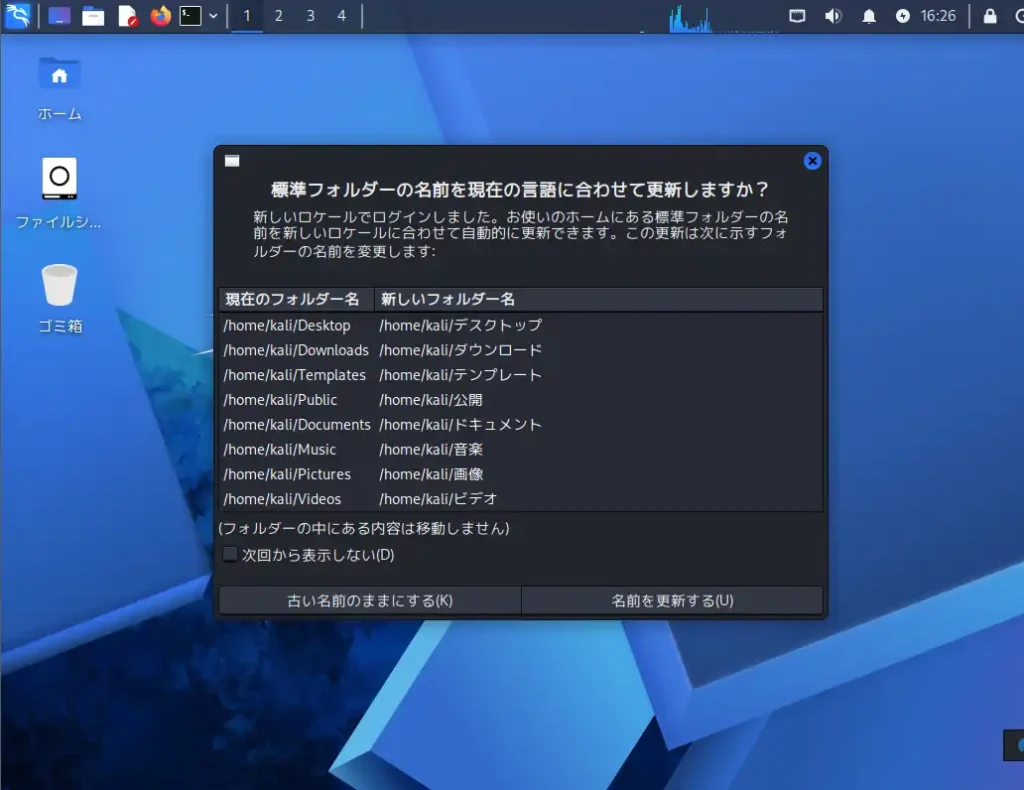This screenshot has height=790, width=1024.
Task: Click the 古い名前のままにする button
Action: (x=368, y=600)
